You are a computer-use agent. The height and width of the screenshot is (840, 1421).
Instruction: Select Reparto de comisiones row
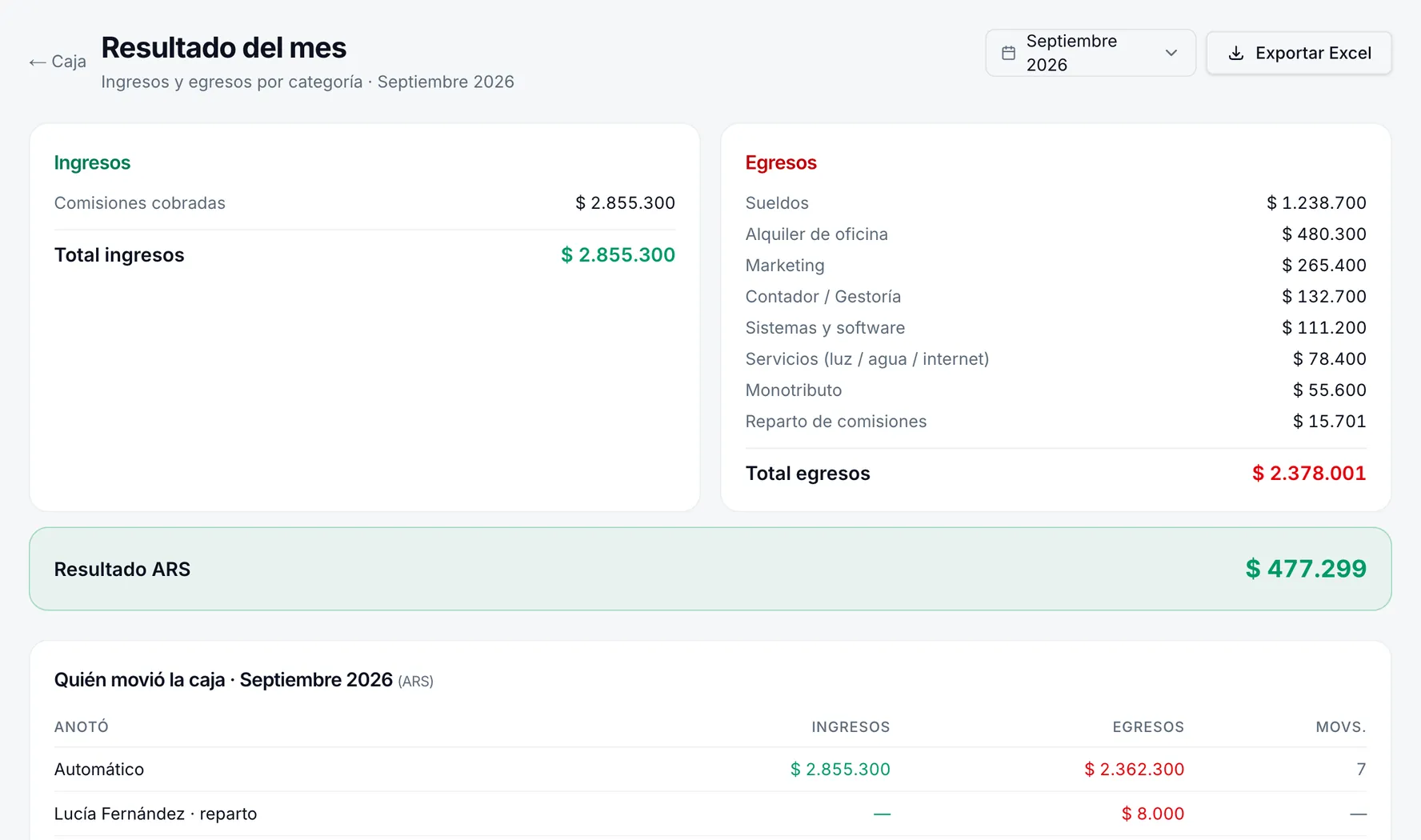1055,422
